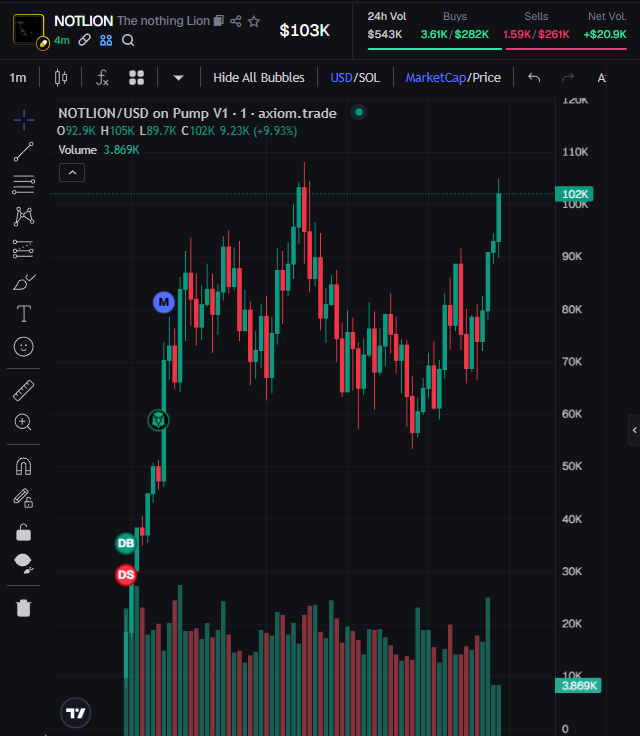Select the brush drawing tool
The image size is (640, 736).
(x=23, y=282)
